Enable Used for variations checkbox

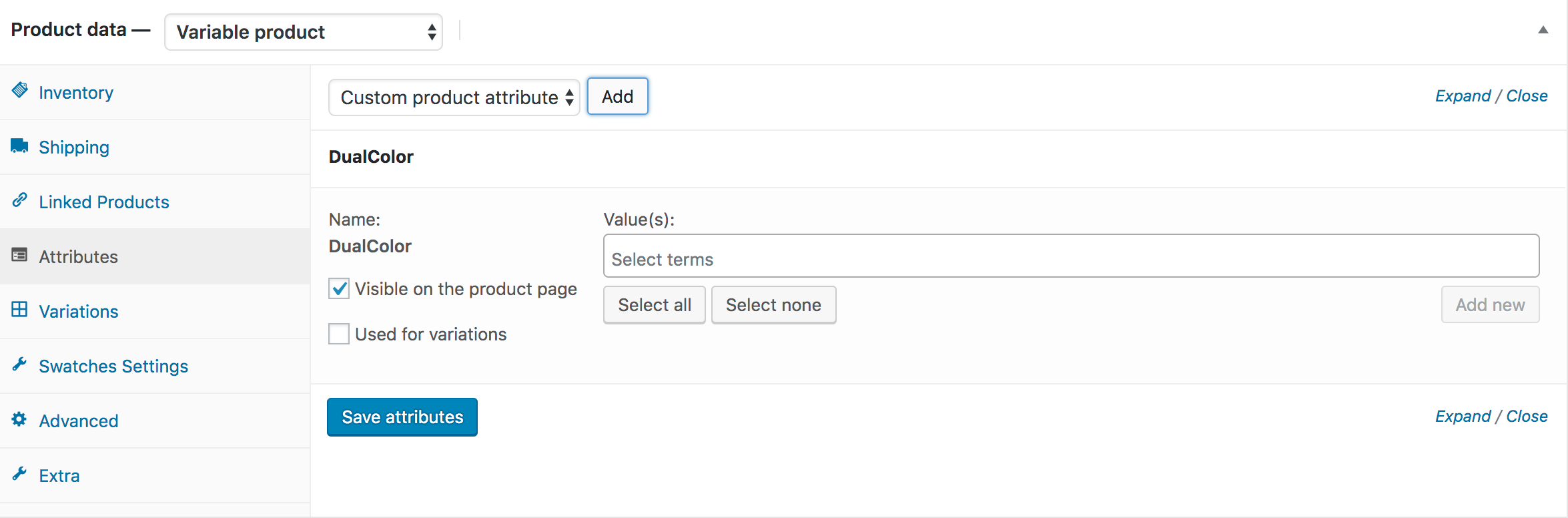tap(339, 334)
